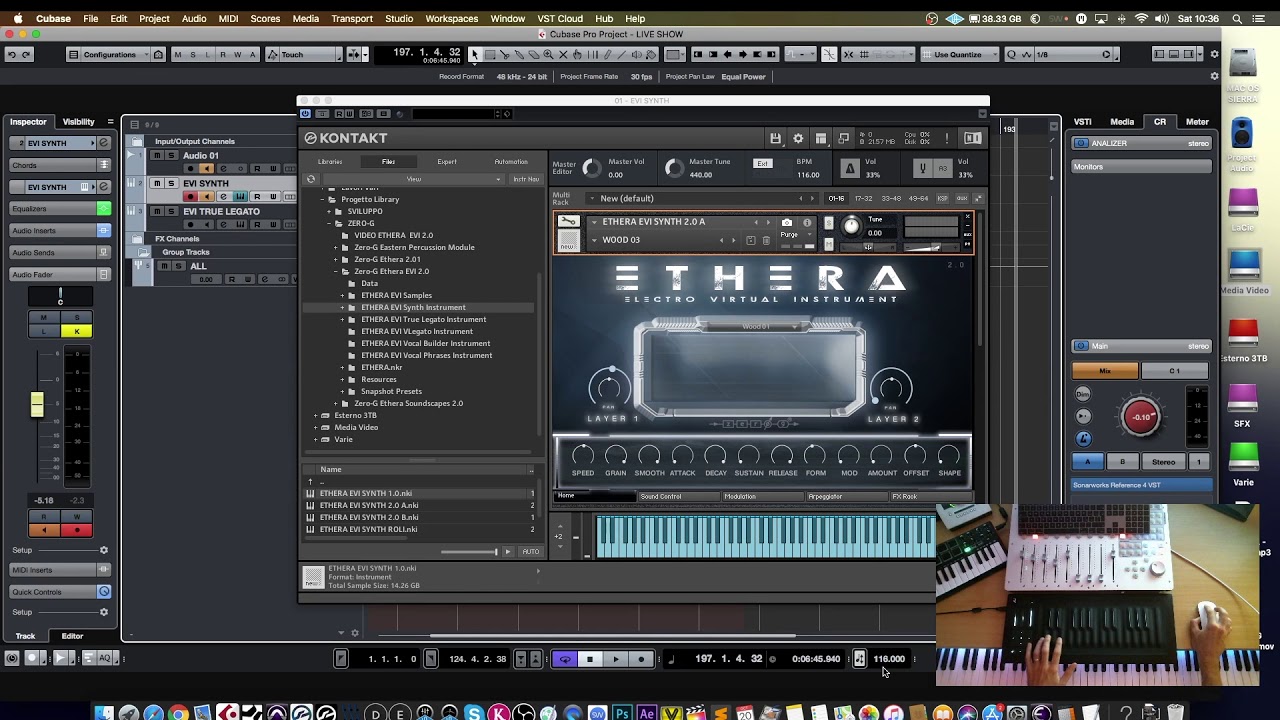
Task: Switch to Kontakt Automation tab
Action: click(x=511, y=162)
